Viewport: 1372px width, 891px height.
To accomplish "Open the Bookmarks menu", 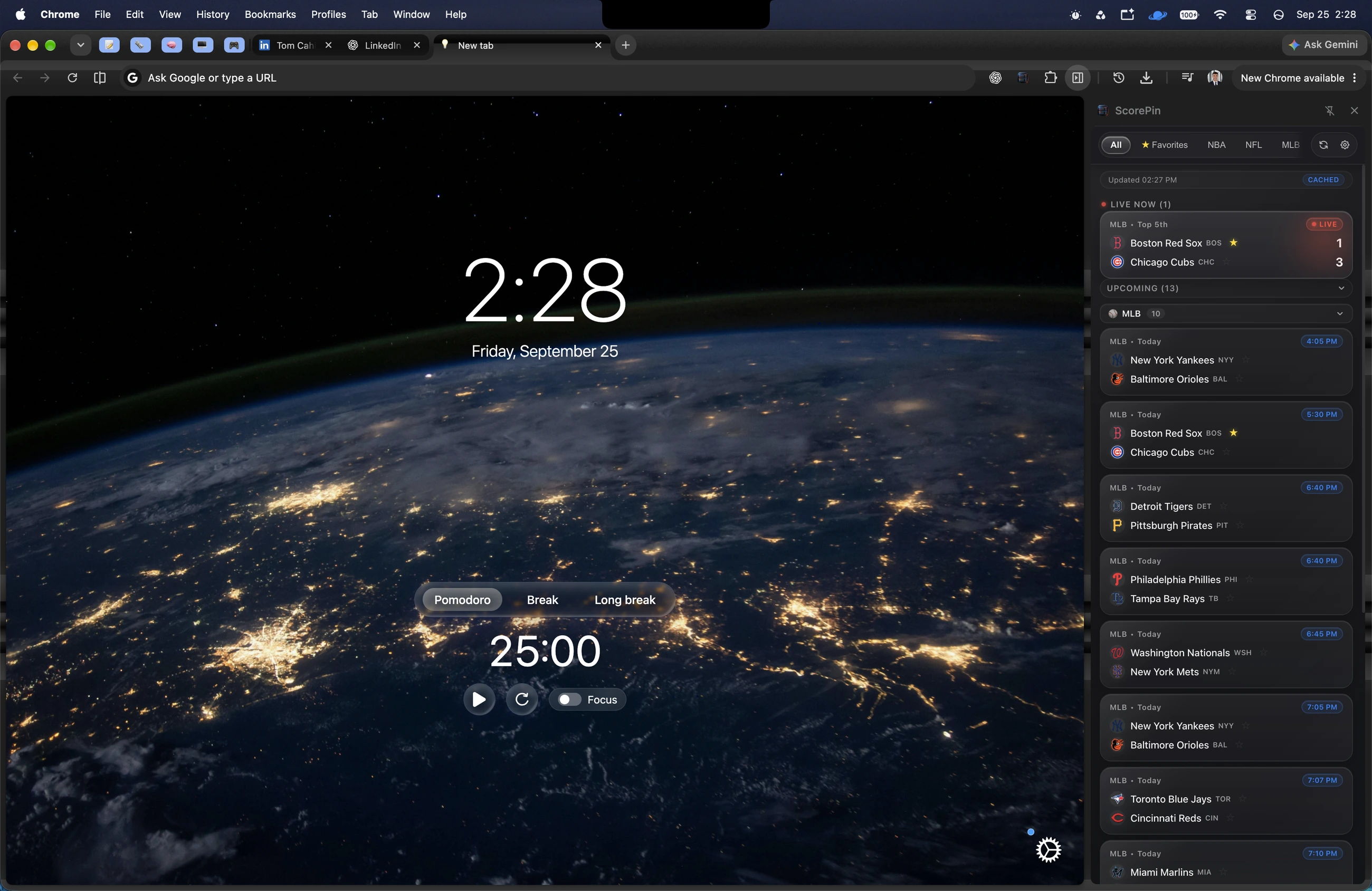I will [270, 14].
